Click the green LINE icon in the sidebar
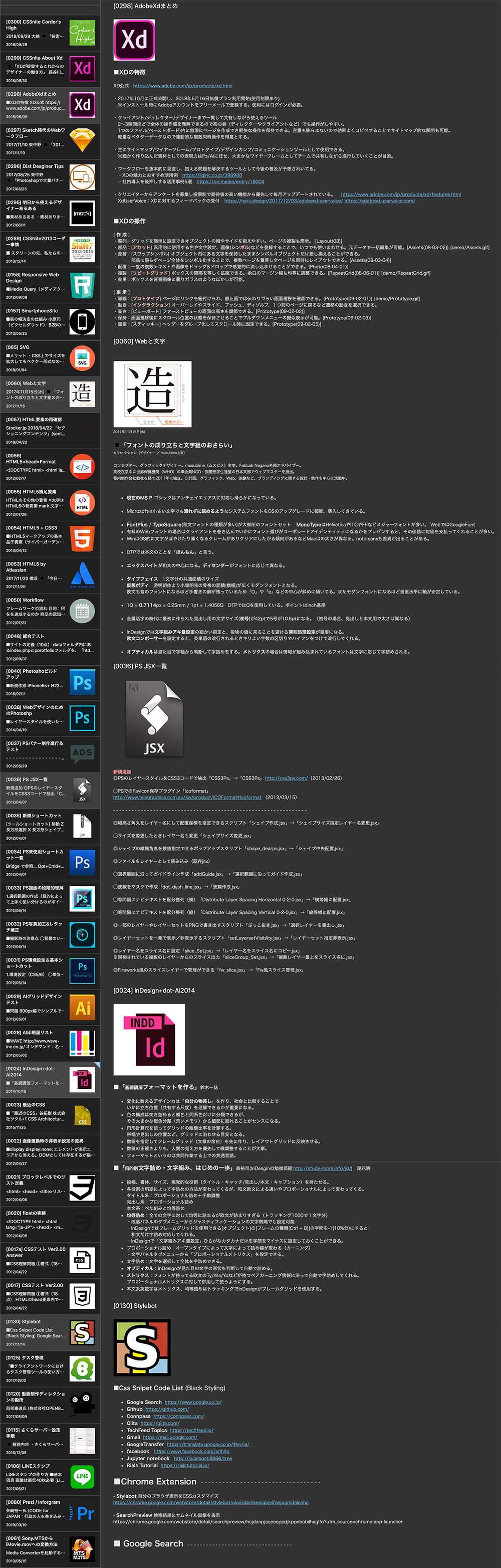The image size is (501, 1568). pyautogui.click(x=82, y=1478)
